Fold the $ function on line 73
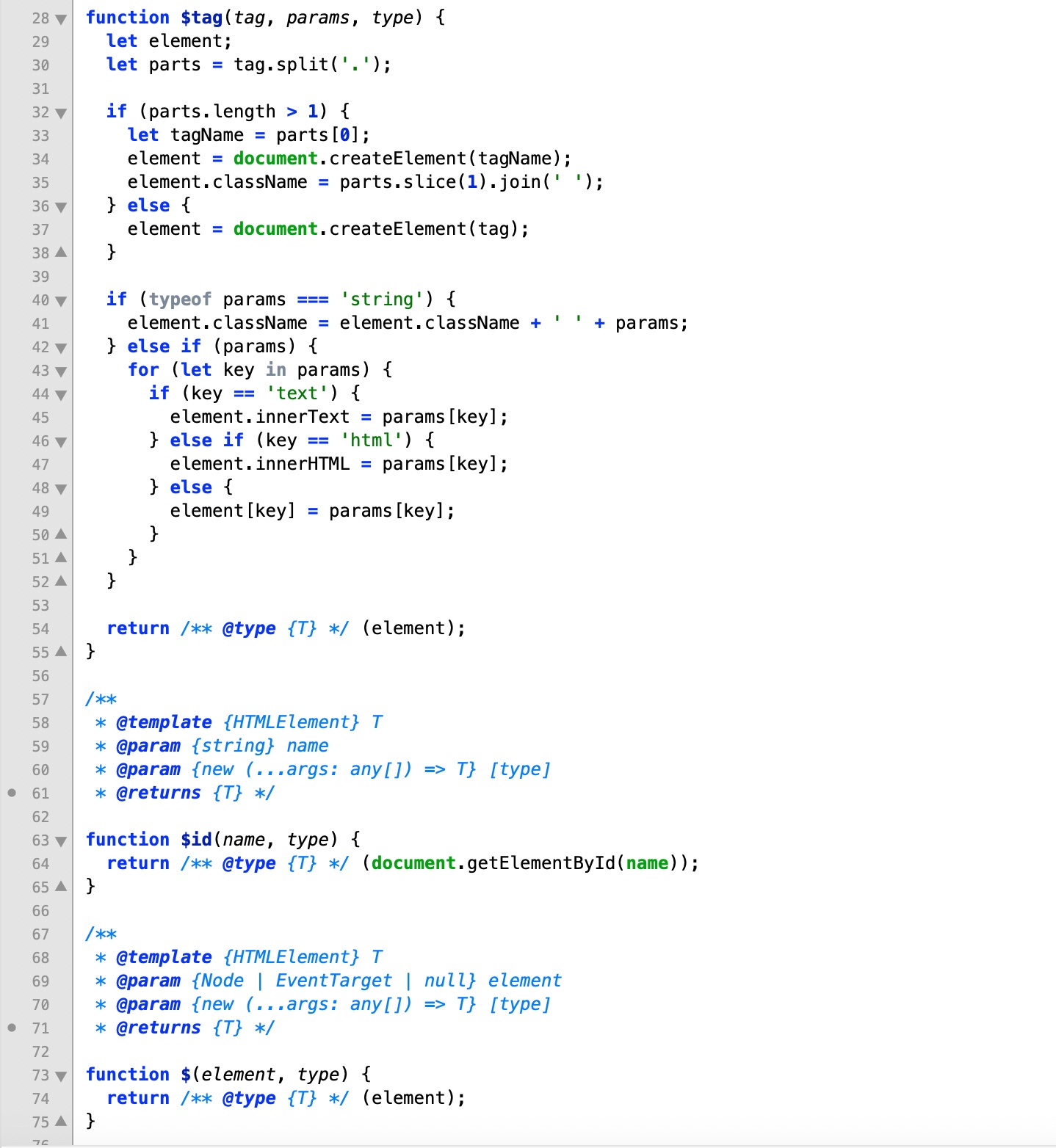The image size is (1056, 1148). [61, 1076]
